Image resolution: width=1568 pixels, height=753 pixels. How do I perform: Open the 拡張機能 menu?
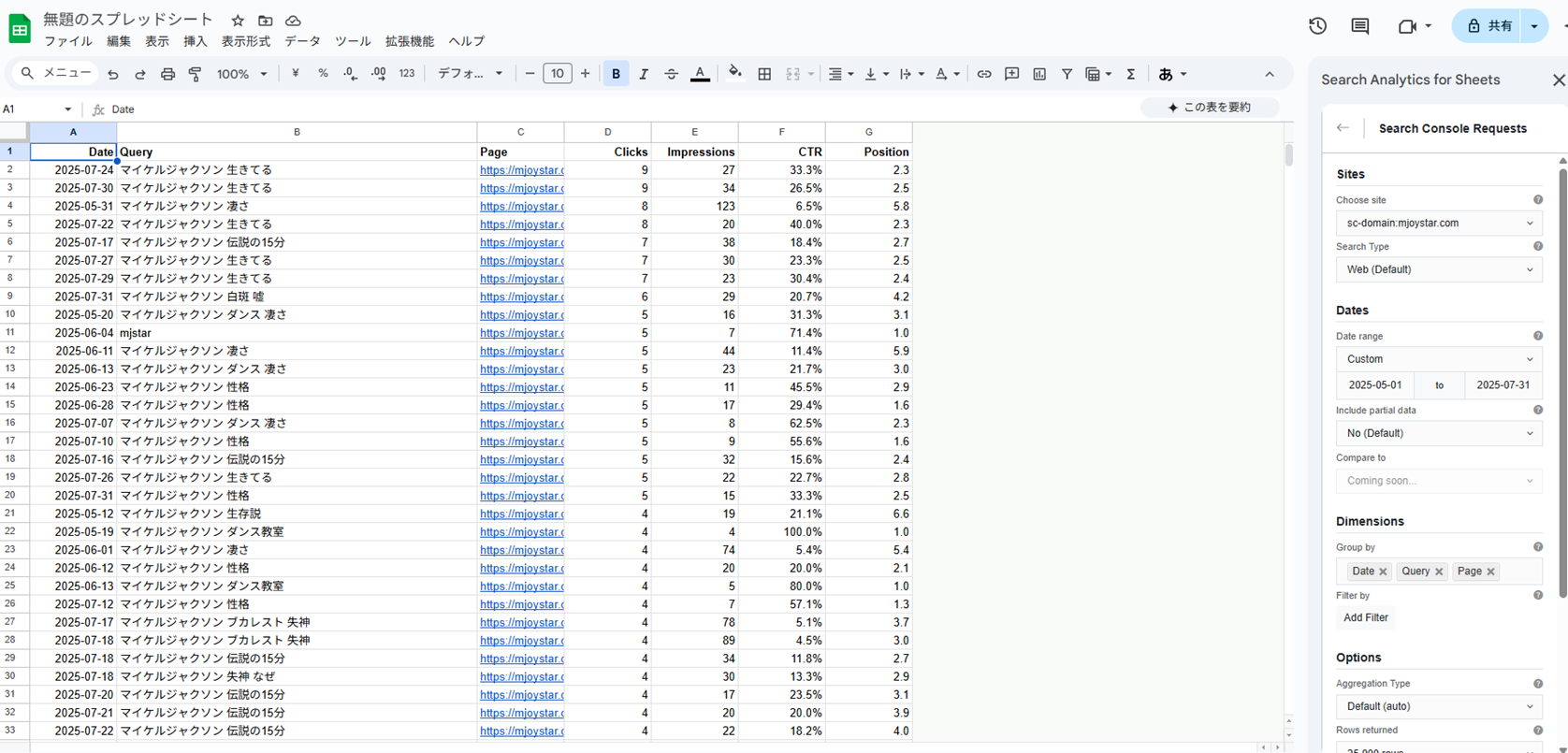pyautogui.click(x=409, y=41)
